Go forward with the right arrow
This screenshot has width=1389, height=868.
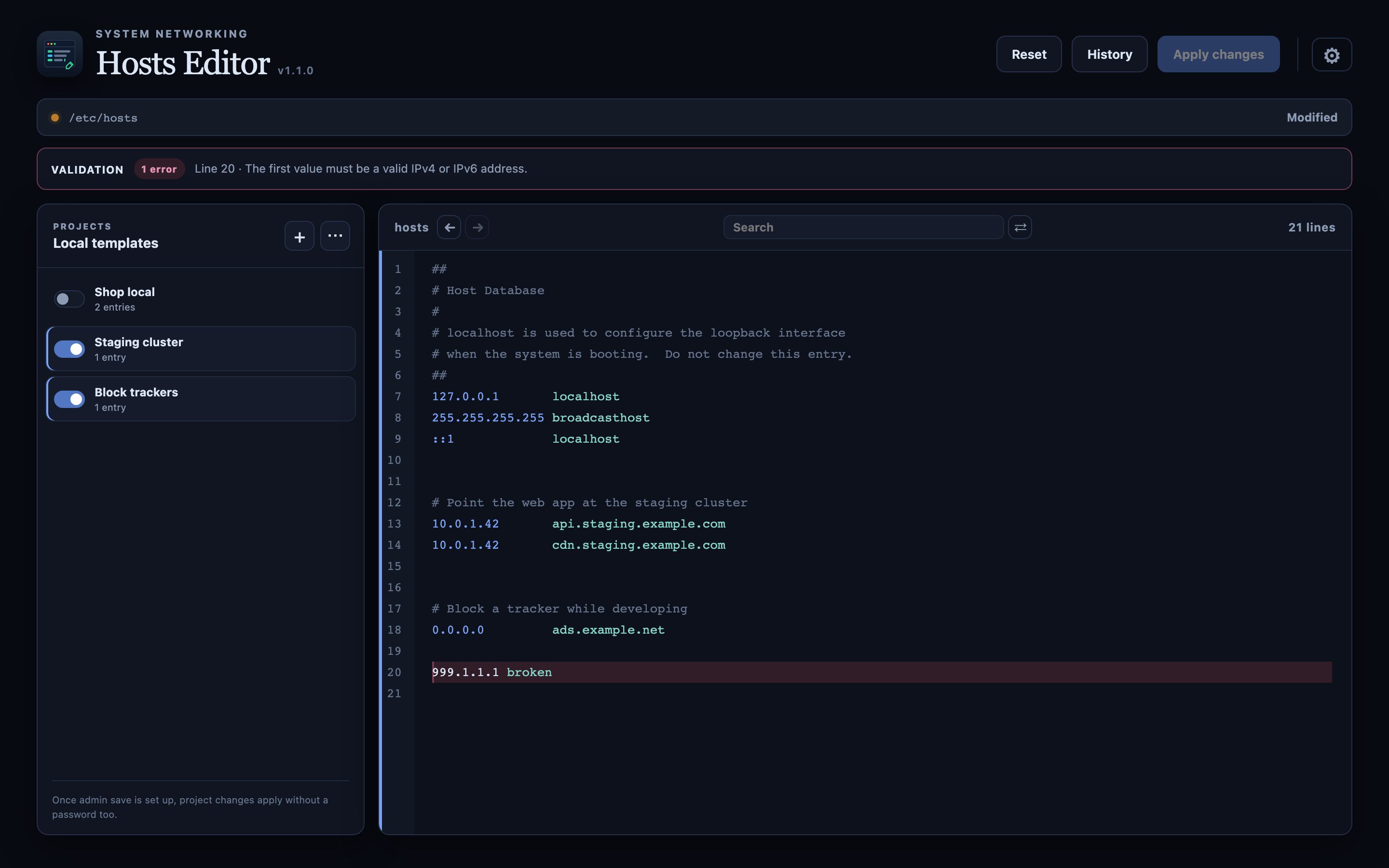[x=477, y=227]
